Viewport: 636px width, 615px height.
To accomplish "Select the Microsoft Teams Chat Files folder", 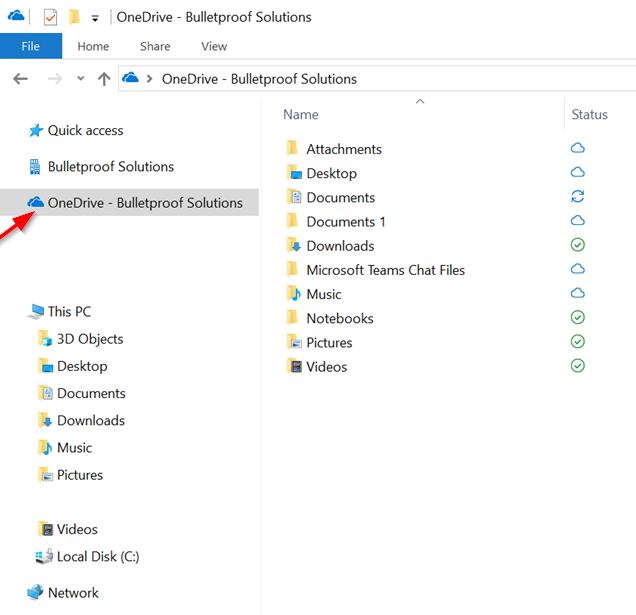I will tap(385, 270).
